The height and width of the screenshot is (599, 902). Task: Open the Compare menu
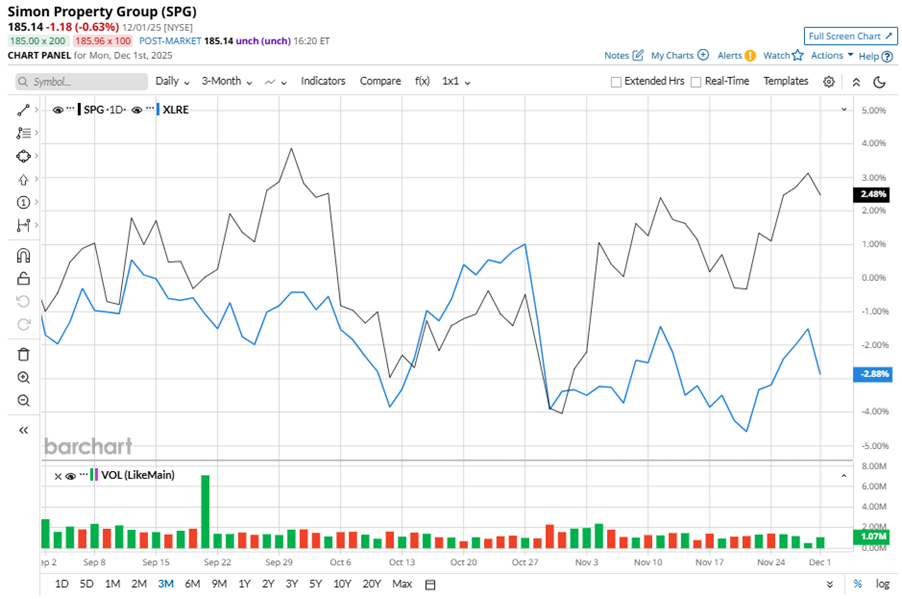380,81
